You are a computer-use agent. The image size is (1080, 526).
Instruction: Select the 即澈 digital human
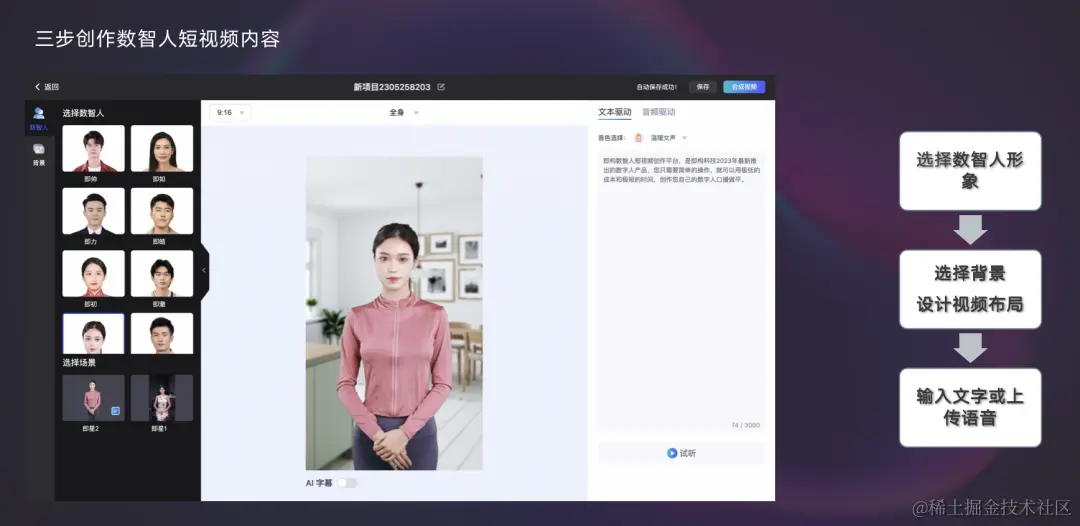162,273
